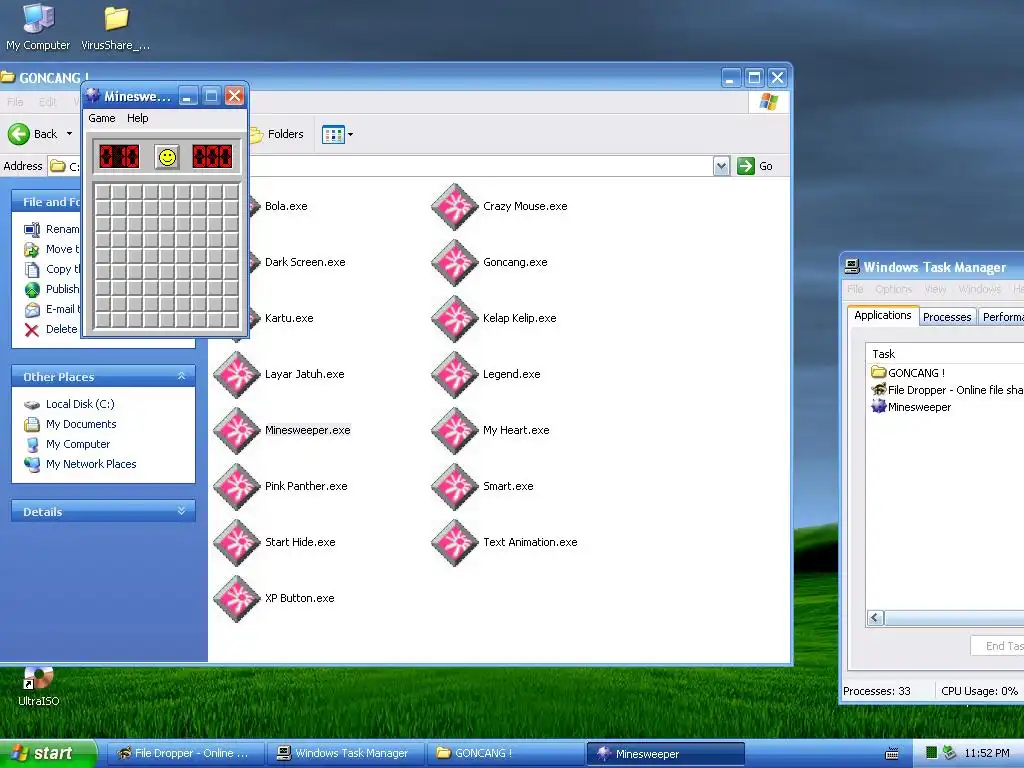Click the green CPU meter tray icon
The height and width of the screenshot is (768, 1024).
coord(931,754)
